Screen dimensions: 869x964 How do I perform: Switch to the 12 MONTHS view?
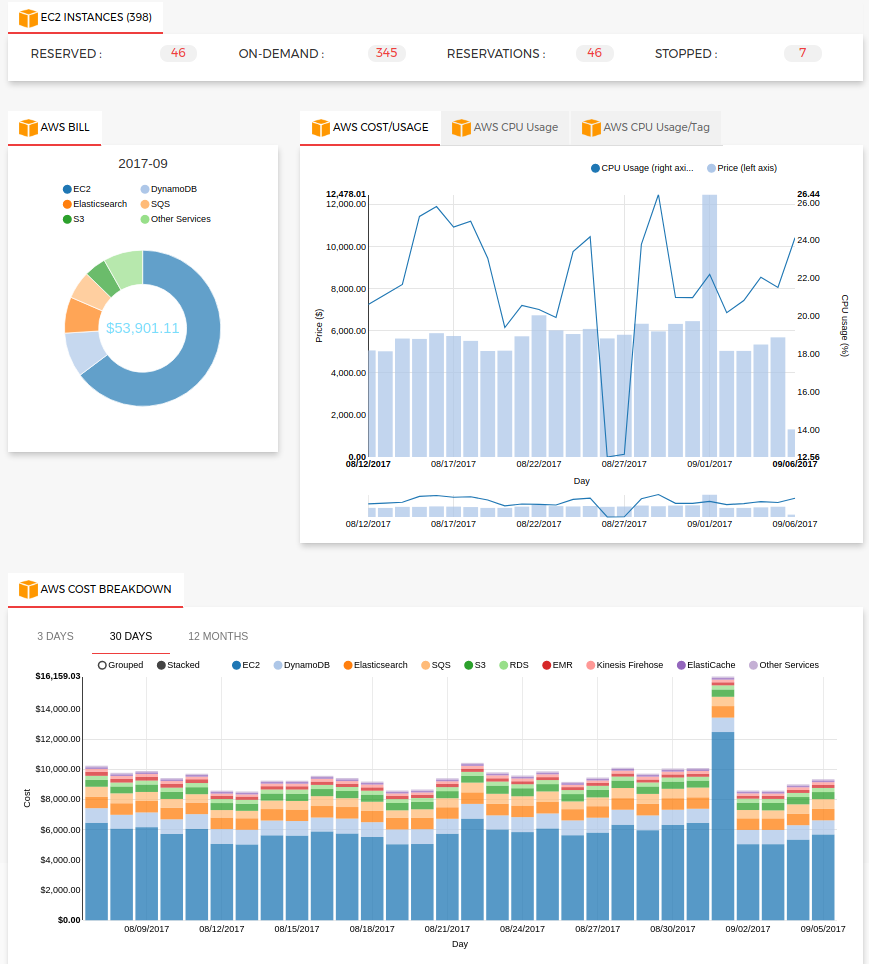click(x=218, y=636)
